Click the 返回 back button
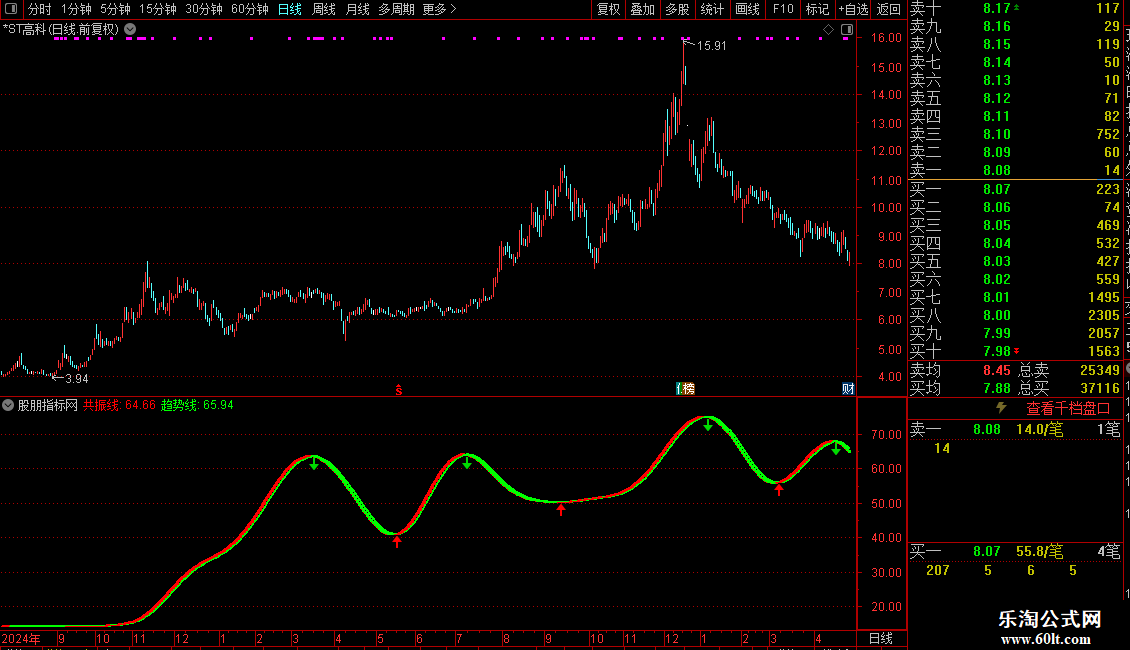Viewport: 1130px width, 650px height. [889, 9]
